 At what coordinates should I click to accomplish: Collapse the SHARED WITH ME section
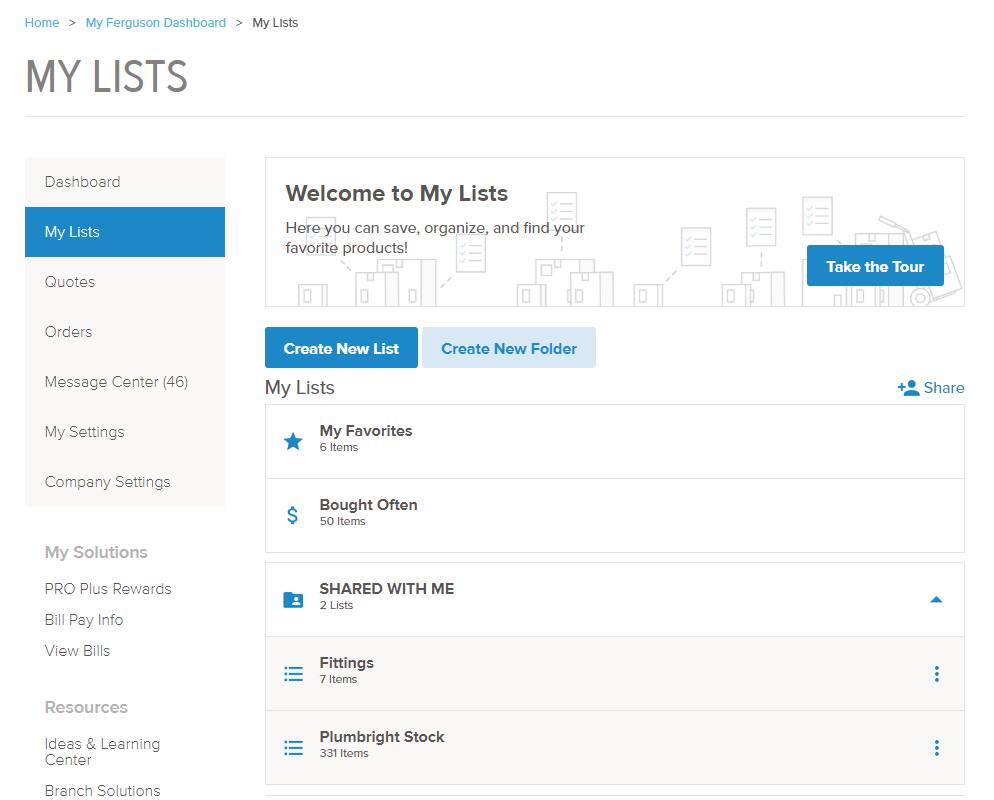click(936, 599)
